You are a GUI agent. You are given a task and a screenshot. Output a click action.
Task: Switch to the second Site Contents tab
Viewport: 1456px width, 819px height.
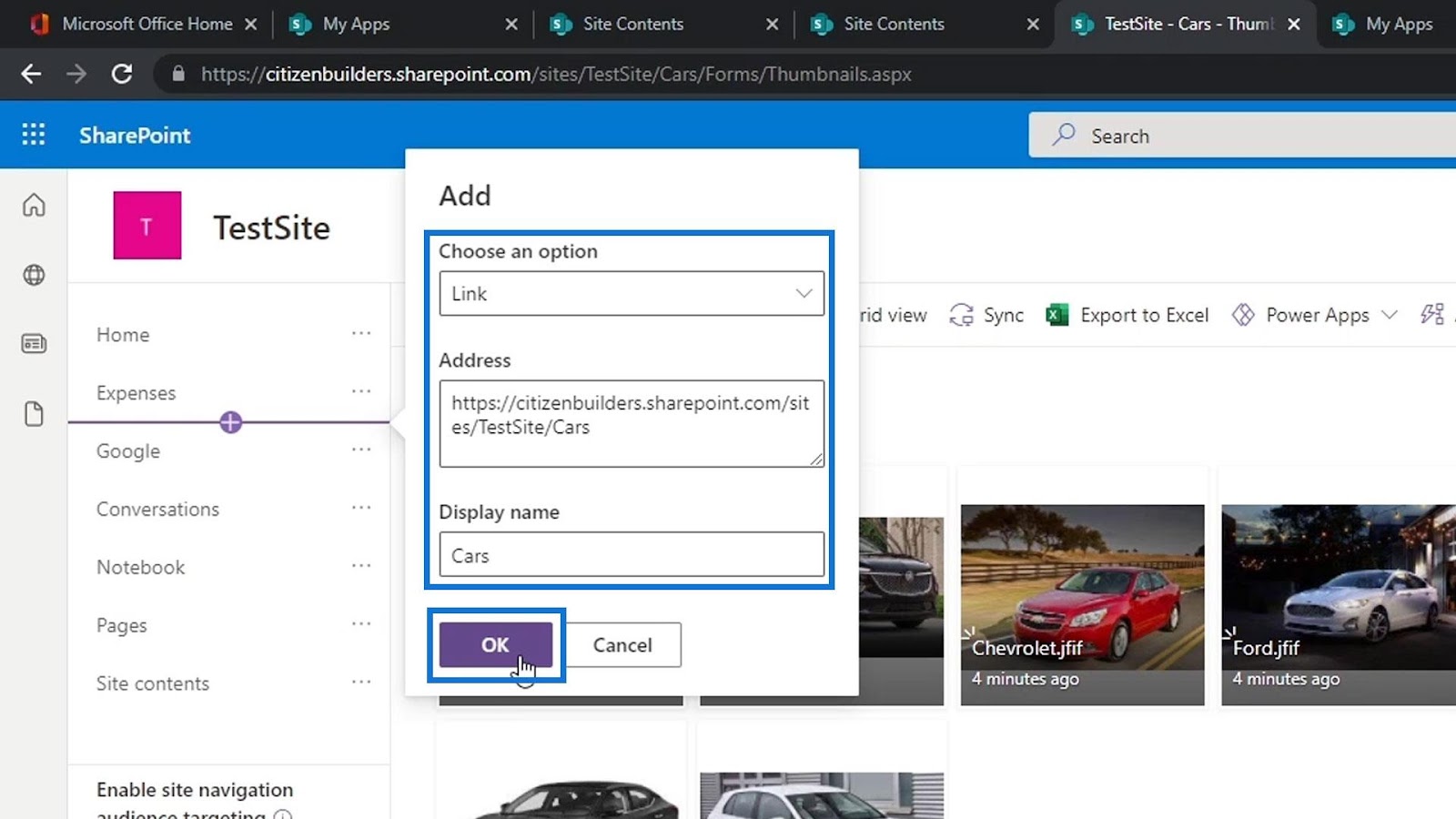925,25
